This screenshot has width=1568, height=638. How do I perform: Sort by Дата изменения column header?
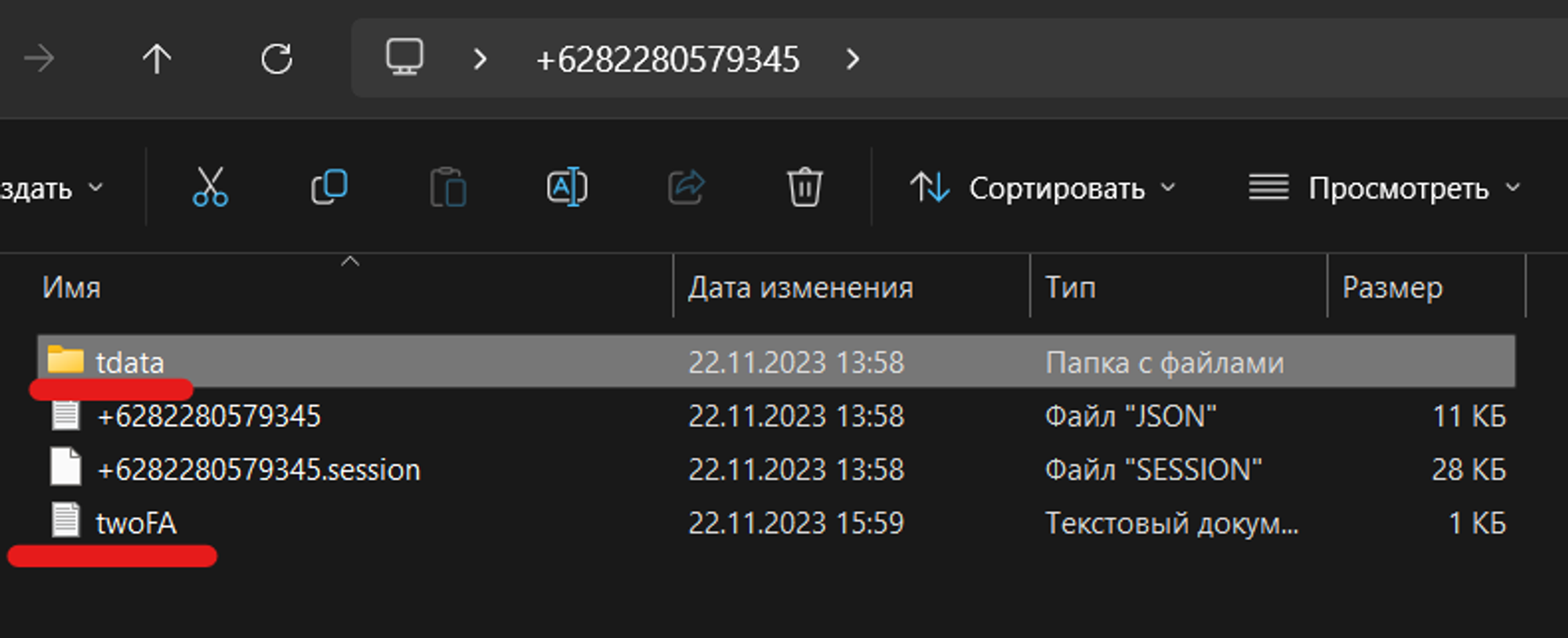pyautogui.click(x=800, y=288)
